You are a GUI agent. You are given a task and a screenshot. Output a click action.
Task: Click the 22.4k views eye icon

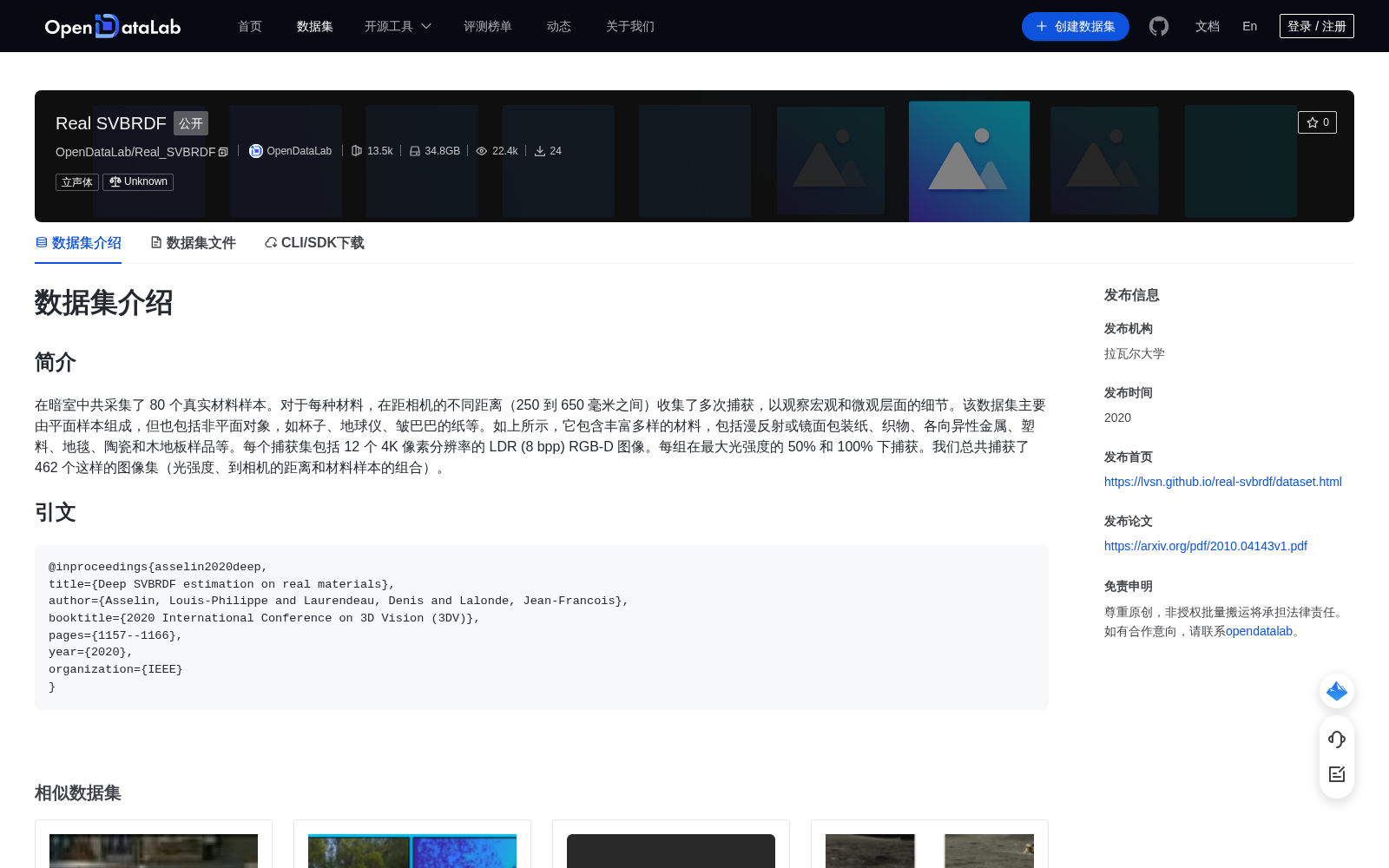point(482,151)
